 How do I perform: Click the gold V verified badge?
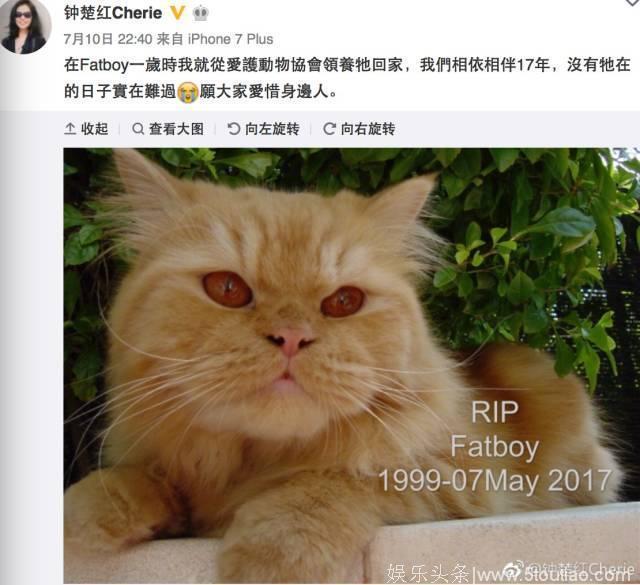pyautogui.click(x=177, y=13)
